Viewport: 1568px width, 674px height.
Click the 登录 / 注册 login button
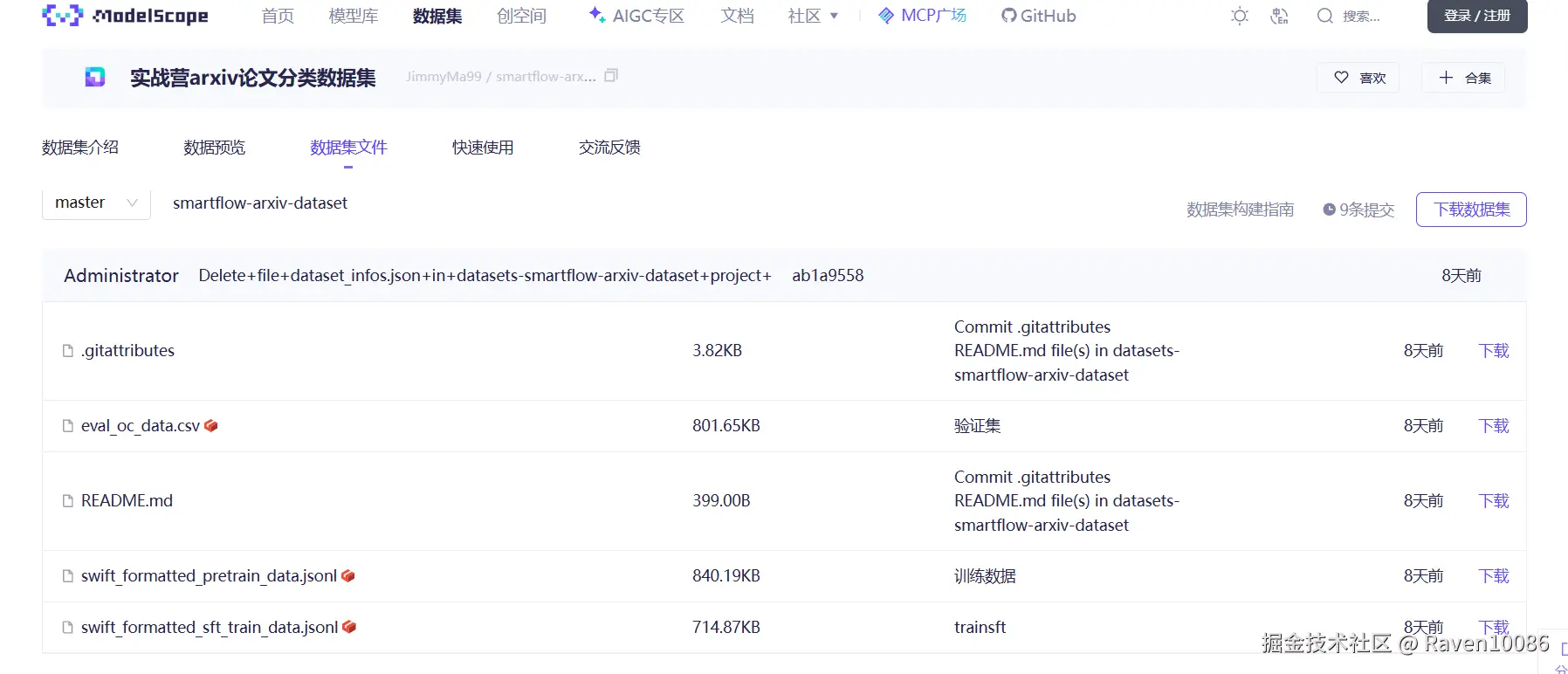tap(1476, 16)
